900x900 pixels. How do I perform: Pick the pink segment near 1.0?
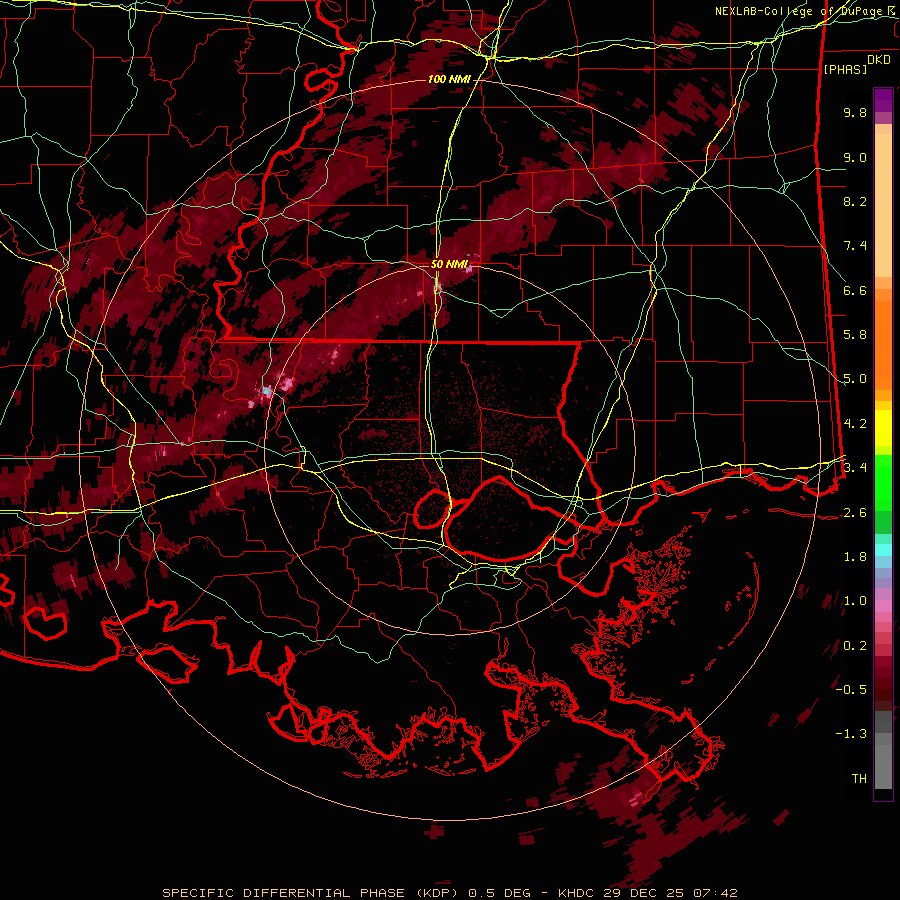(883, 606)
